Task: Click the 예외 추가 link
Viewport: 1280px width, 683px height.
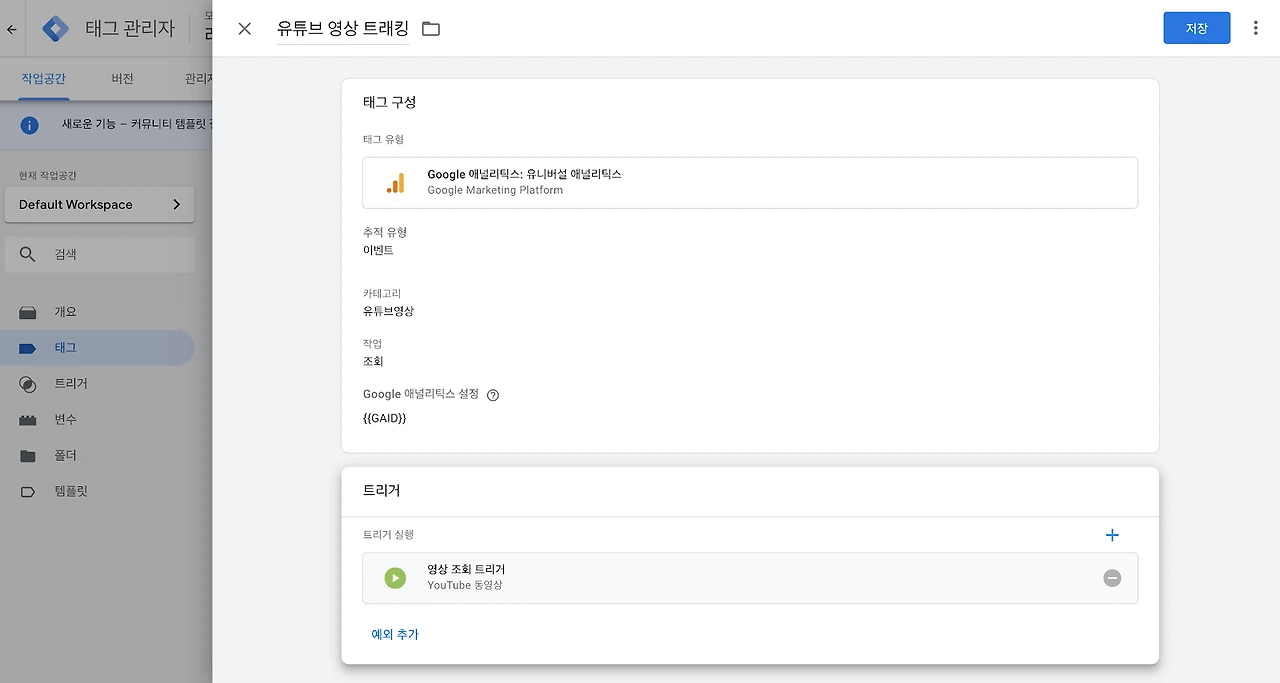Action: [395, 635]
